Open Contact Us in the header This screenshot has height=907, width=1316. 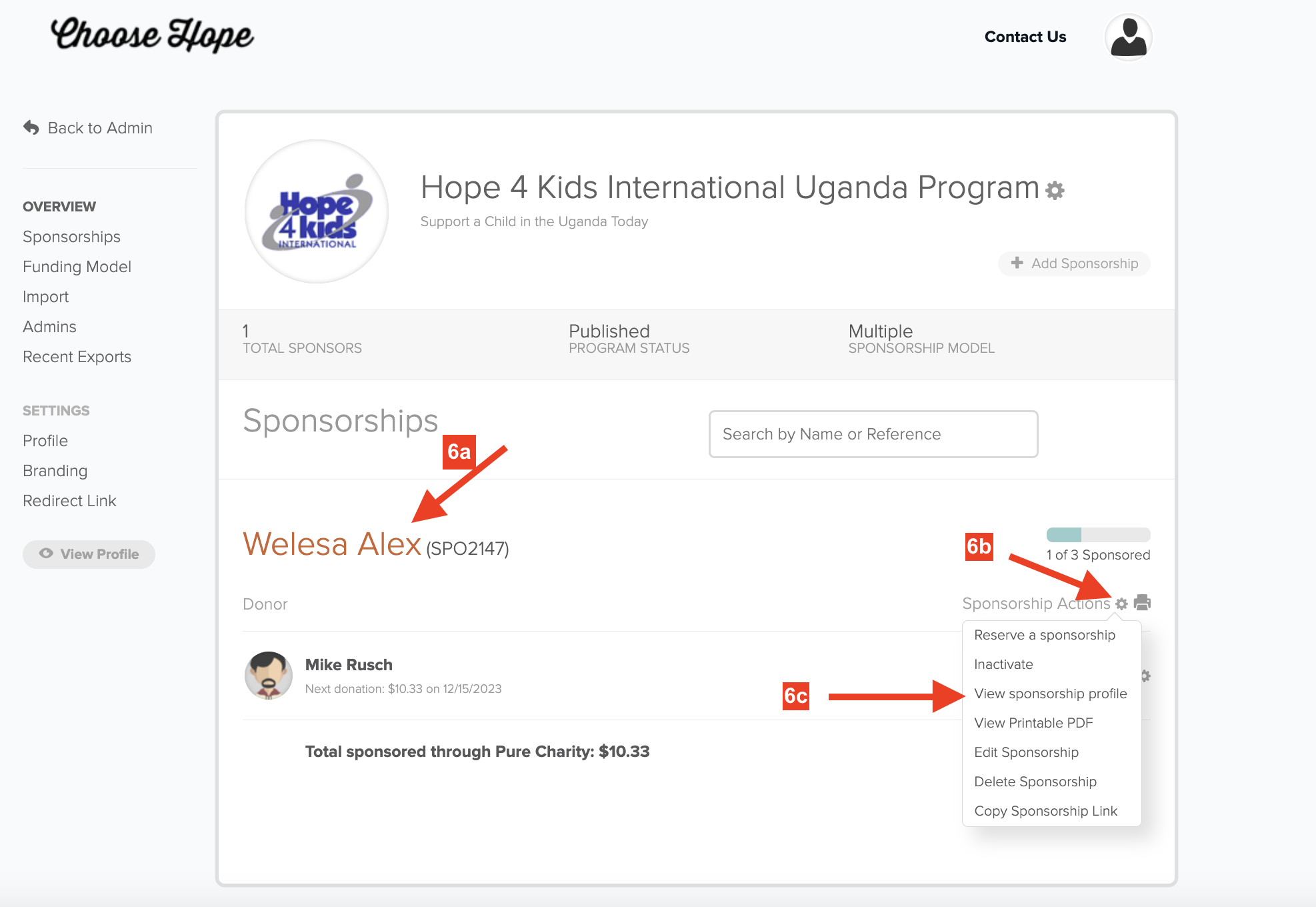(1025, 37)
